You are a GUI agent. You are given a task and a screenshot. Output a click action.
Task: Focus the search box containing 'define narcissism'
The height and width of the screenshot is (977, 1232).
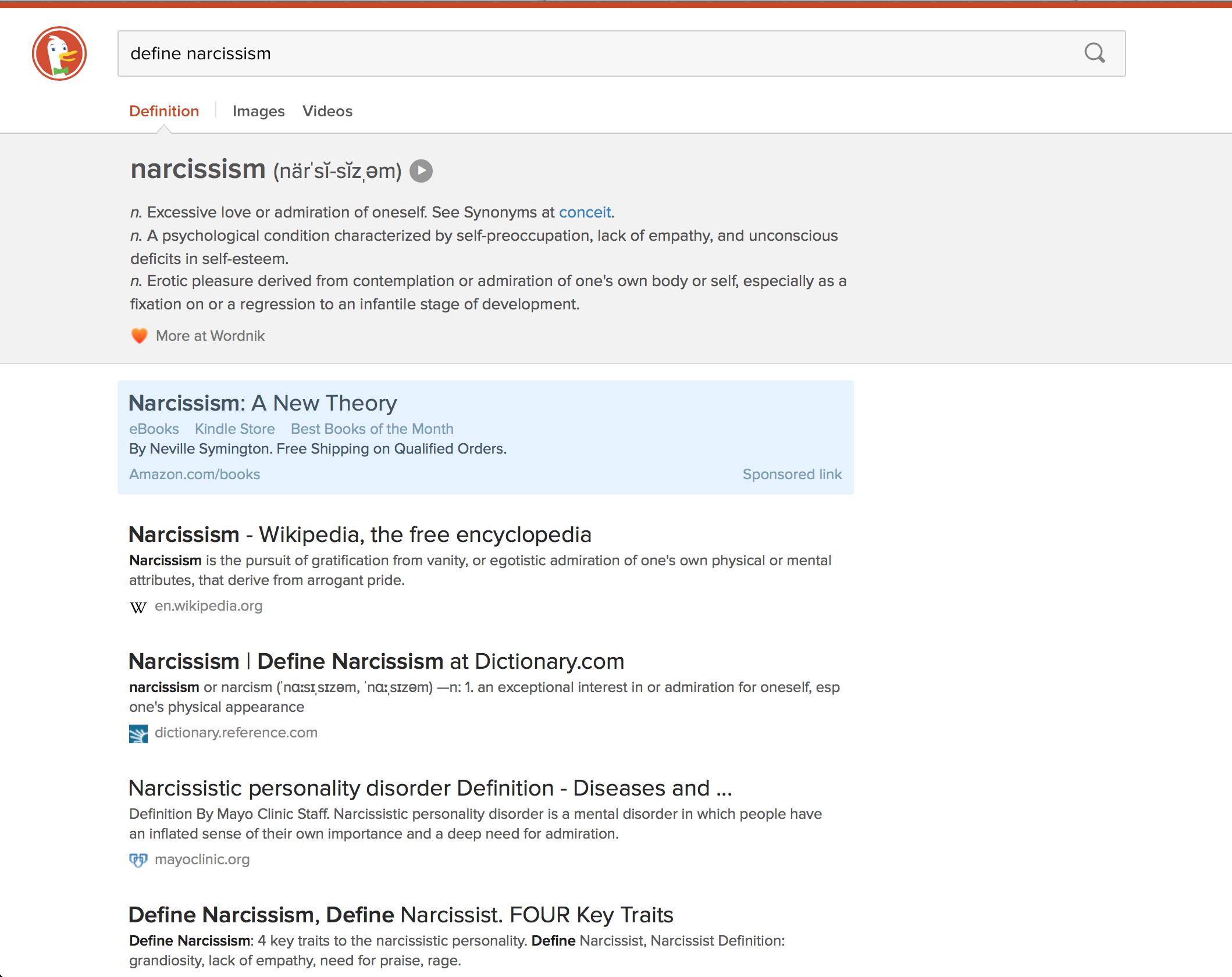[x=621, y=54]
